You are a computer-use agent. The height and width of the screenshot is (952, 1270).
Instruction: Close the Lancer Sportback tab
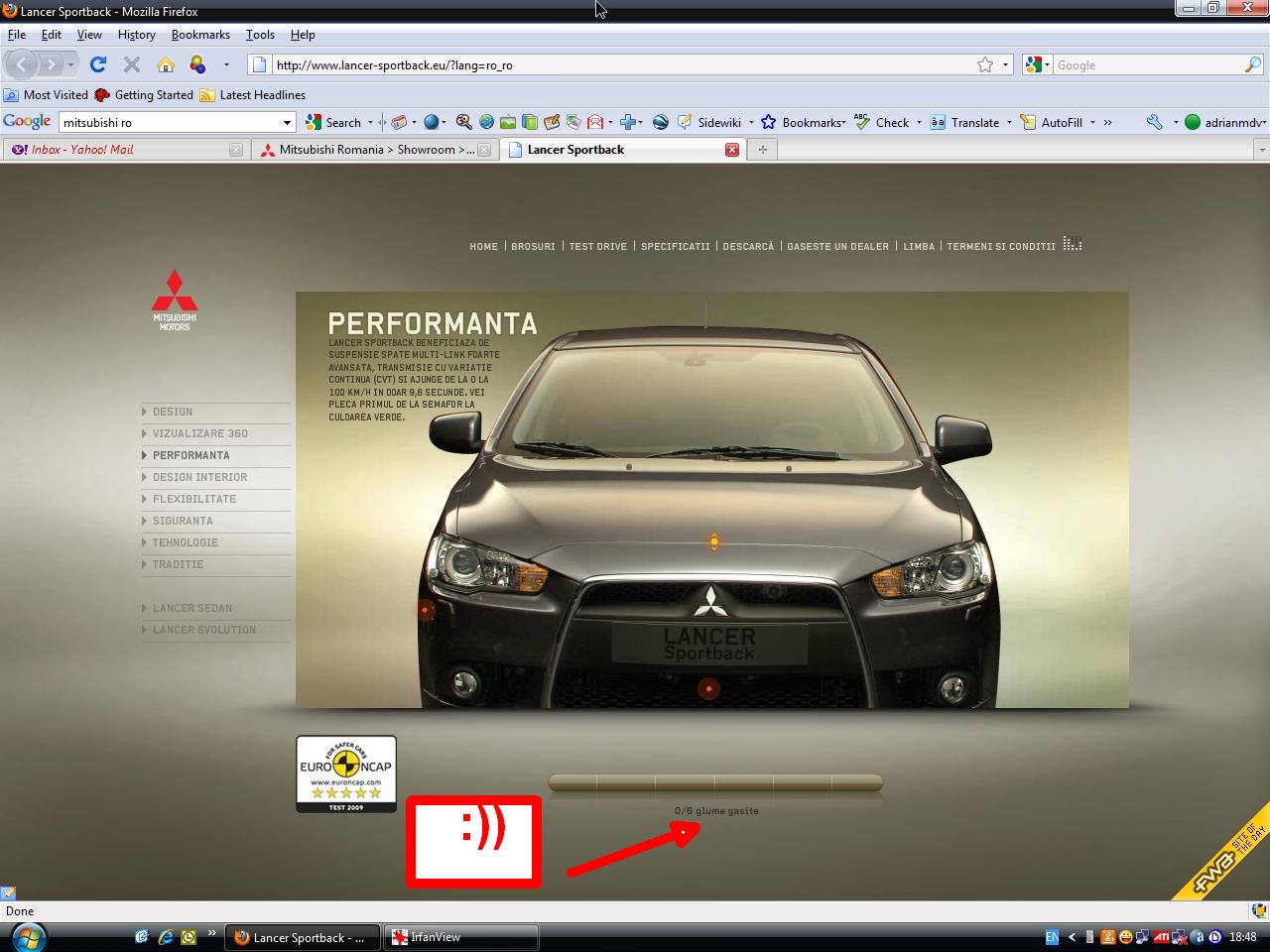[732, 150]
